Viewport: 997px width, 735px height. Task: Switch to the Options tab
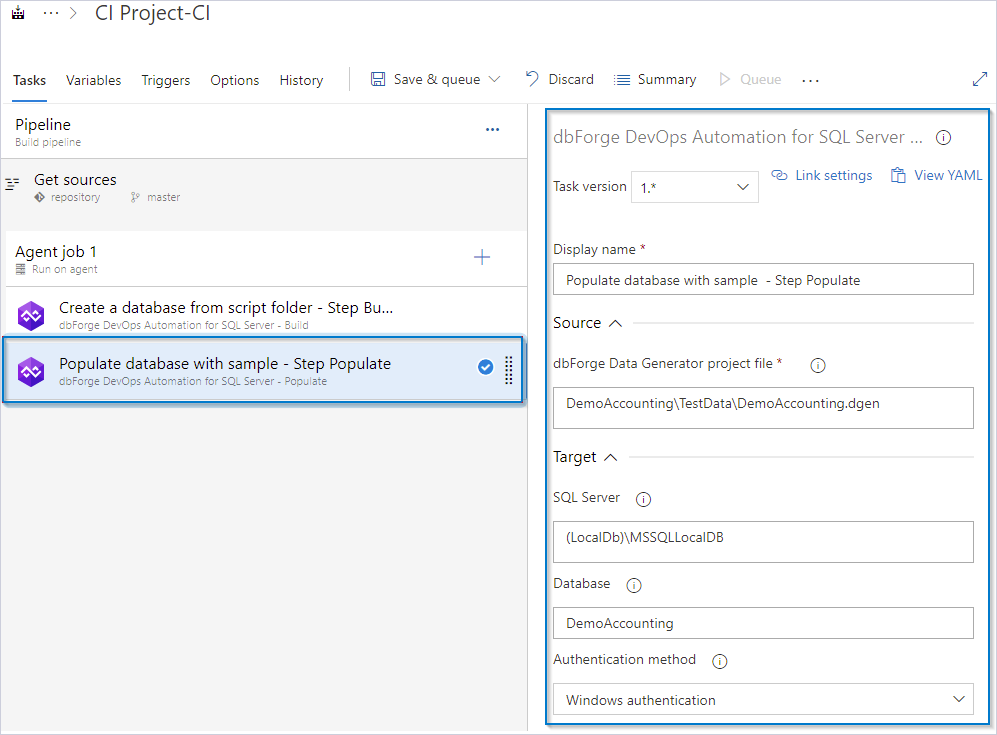tap(235, 80)
